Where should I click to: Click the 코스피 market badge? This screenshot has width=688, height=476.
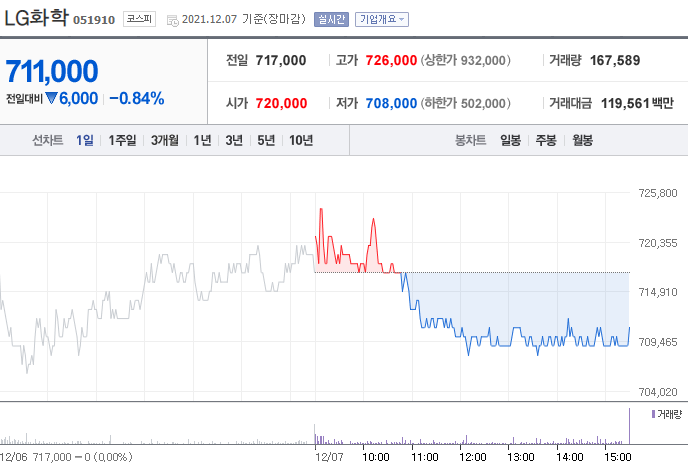(x=139, y=19)
